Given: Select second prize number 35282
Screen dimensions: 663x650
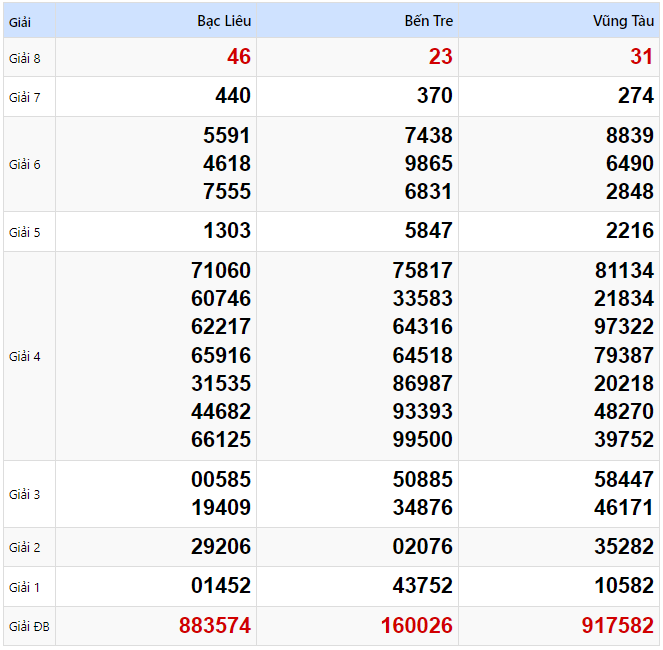Looking at the screenshot, I should 624,547.
